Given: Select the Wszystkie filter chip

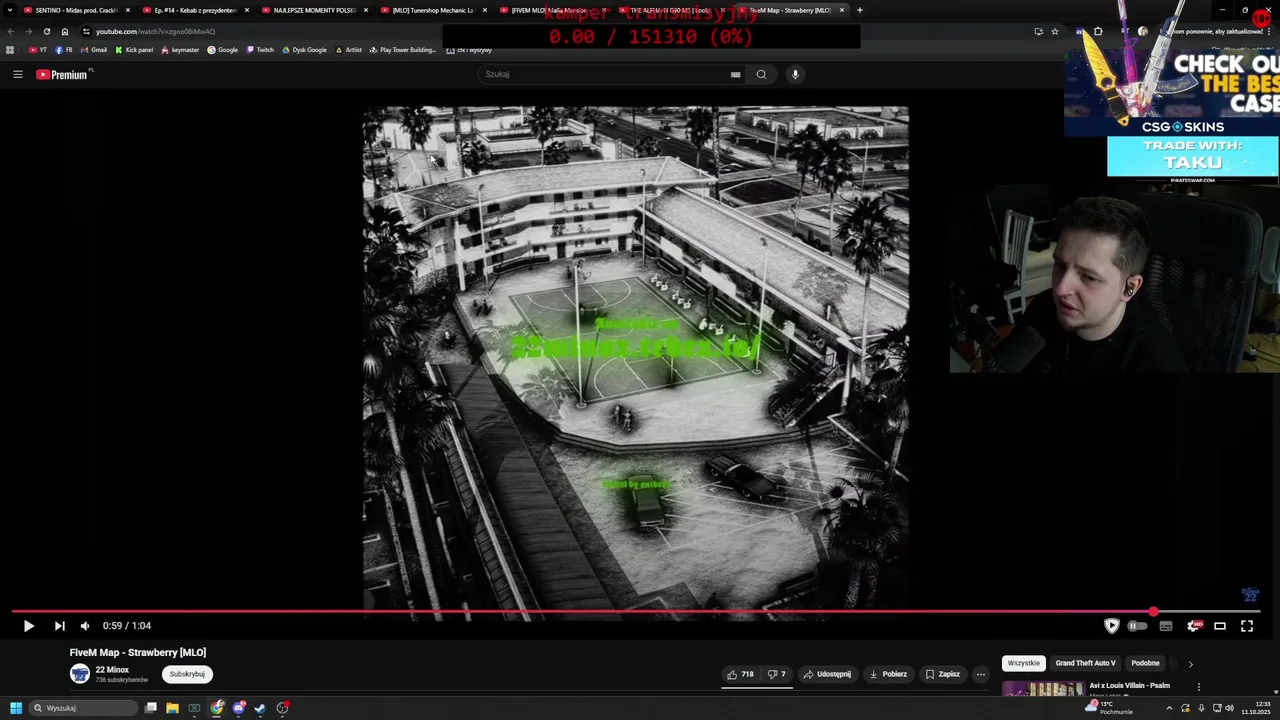Looking at the screenshot, I should pyautogui.click(x=1023, y=663).
